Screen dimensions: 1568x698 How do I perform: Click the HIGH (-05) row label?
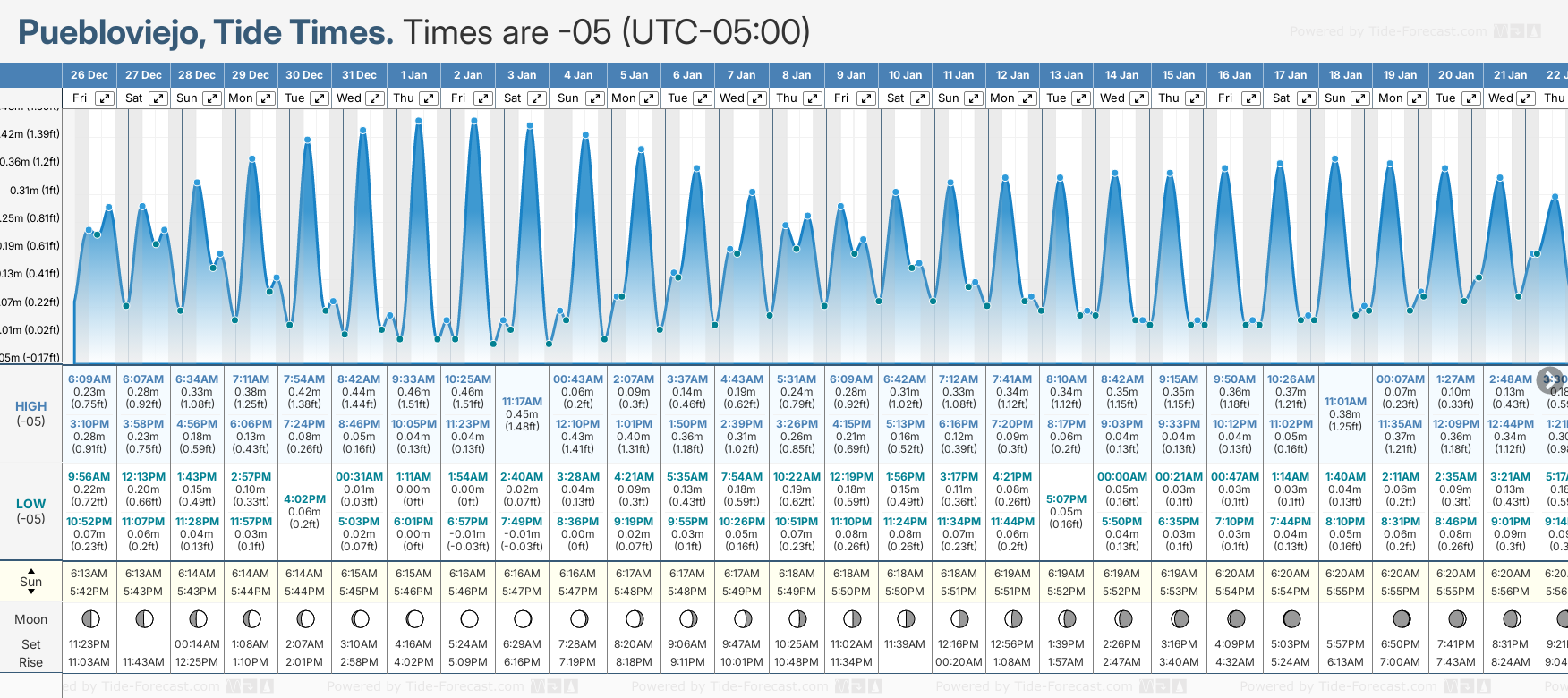pos(31,413)
